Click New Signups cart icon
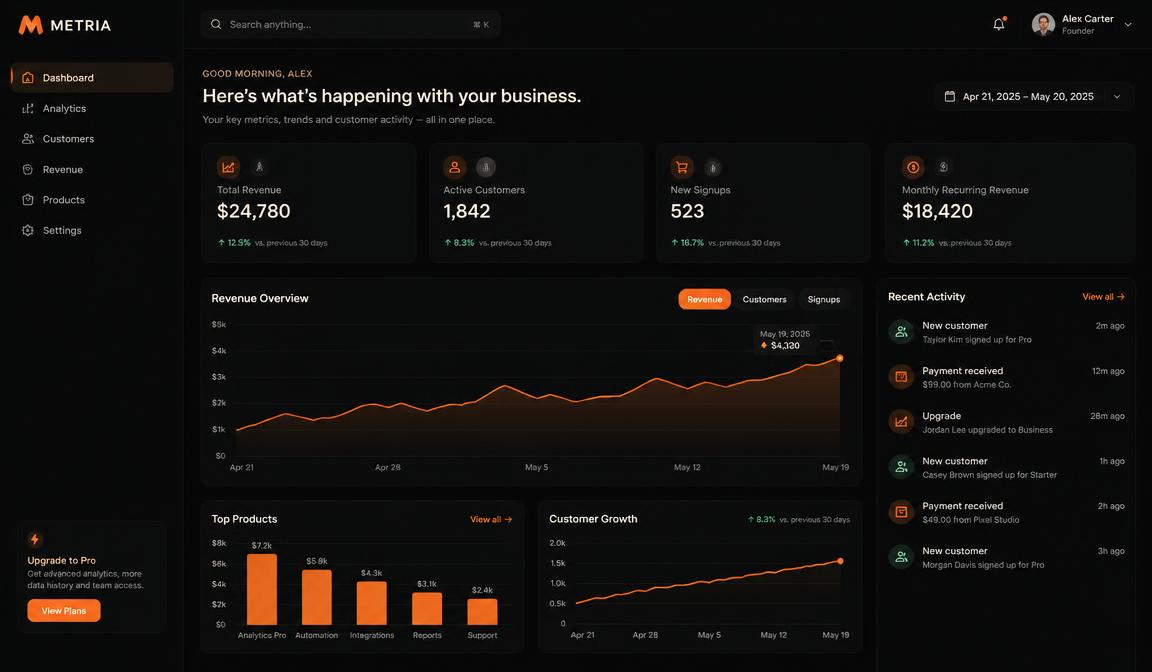 point(682,167)
